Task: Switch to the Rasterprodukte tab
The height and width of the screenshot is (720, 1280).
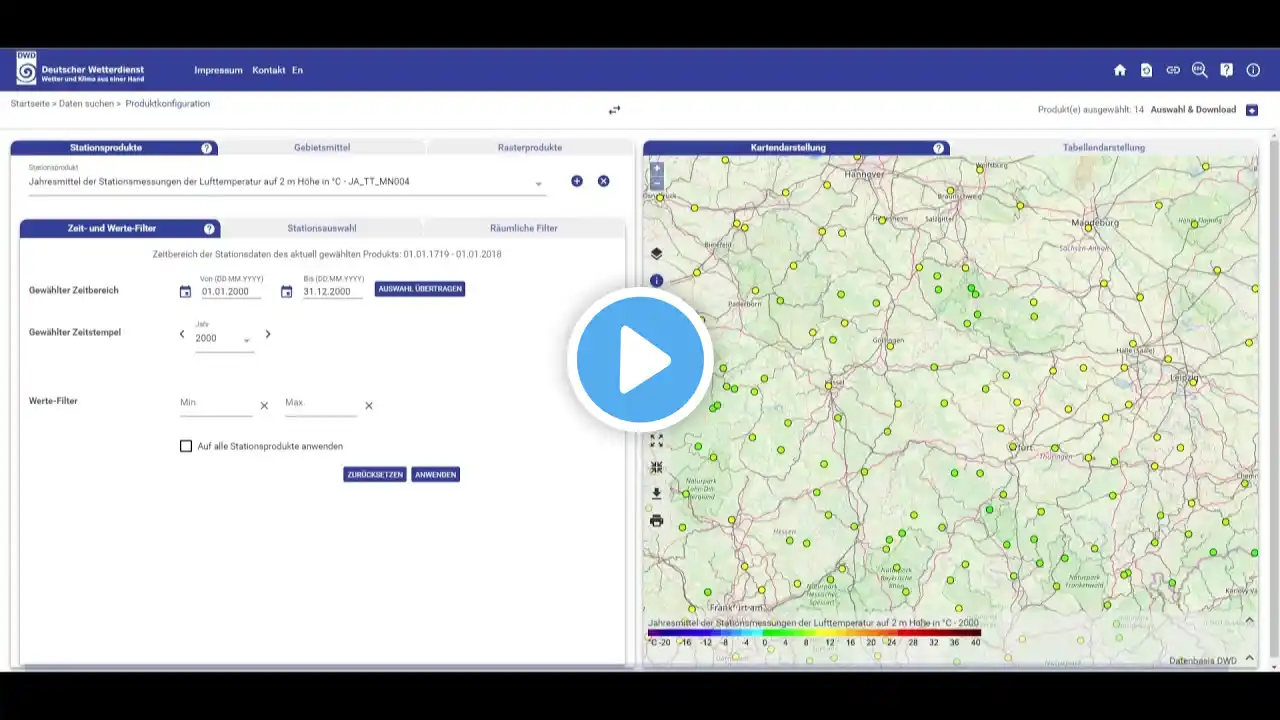Action: point(530,148)
